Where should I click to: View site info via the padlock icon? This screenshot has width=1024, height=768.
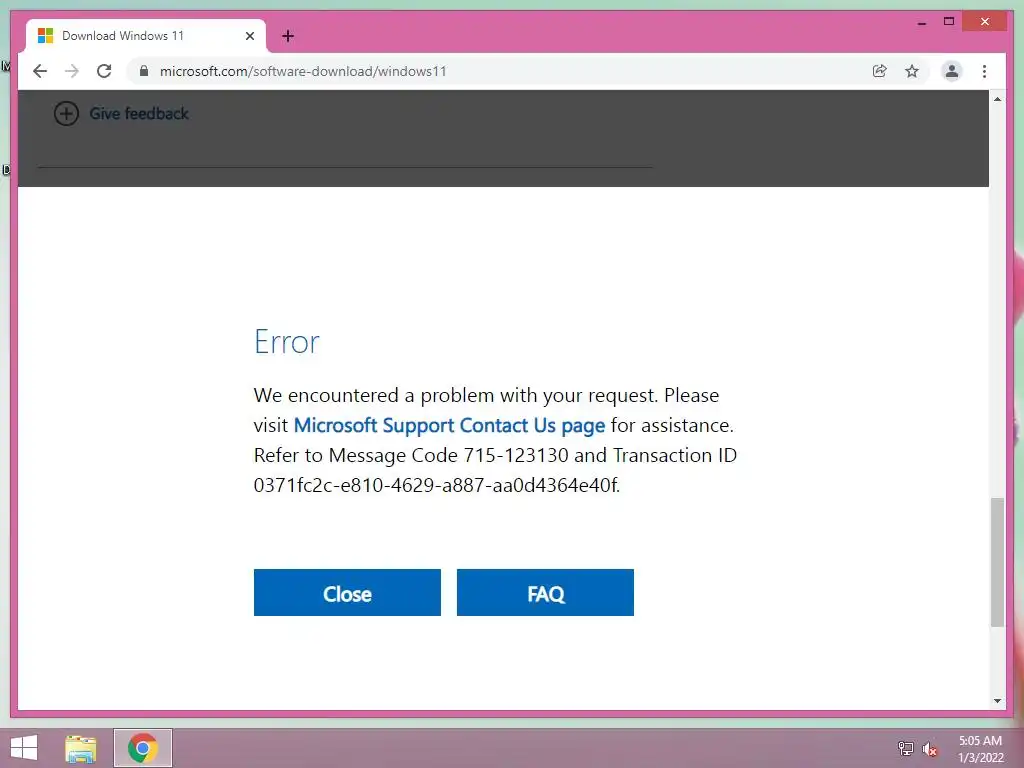[x=144, y=71]
